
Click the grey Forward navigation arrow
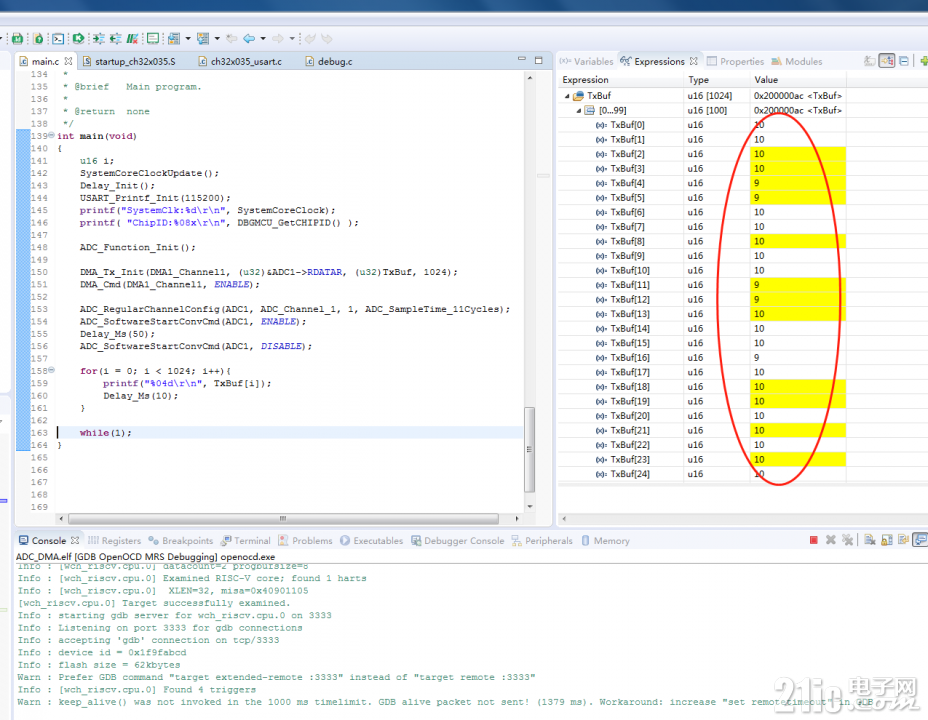(x=278, y=38)
